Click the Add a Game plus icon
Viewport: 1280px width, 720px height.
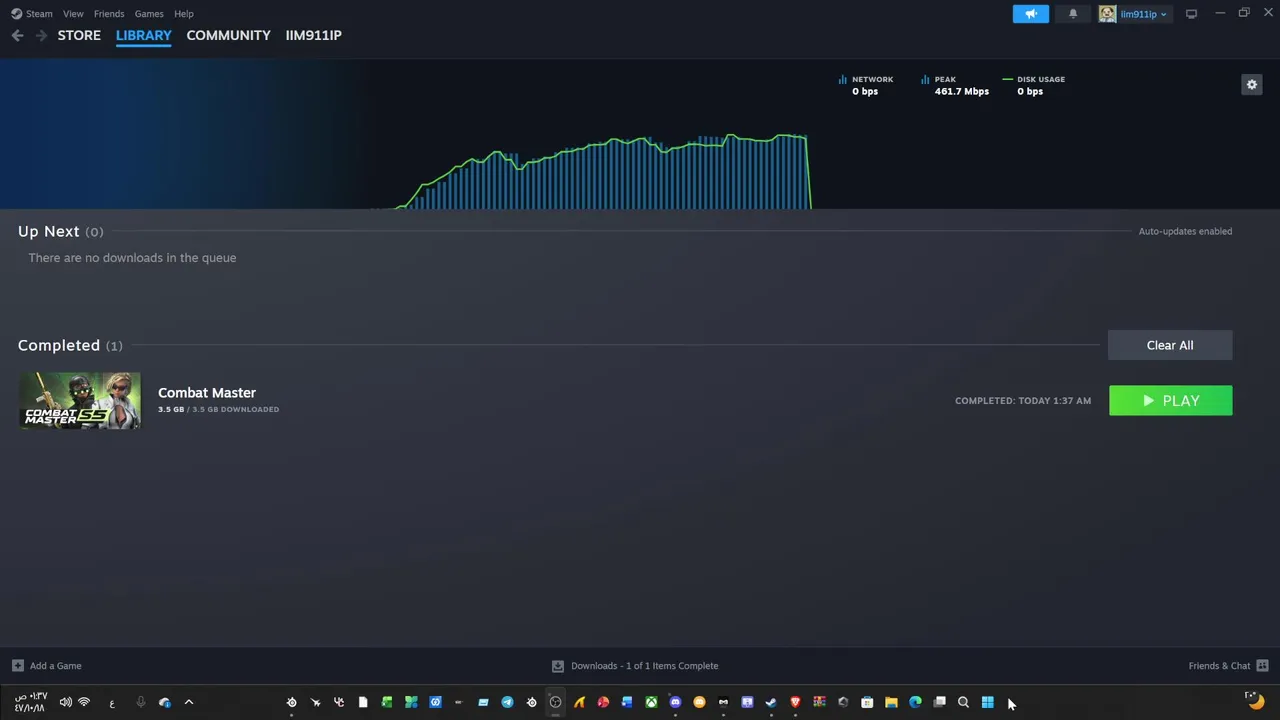pyautogui.click(x=18, y=665)
